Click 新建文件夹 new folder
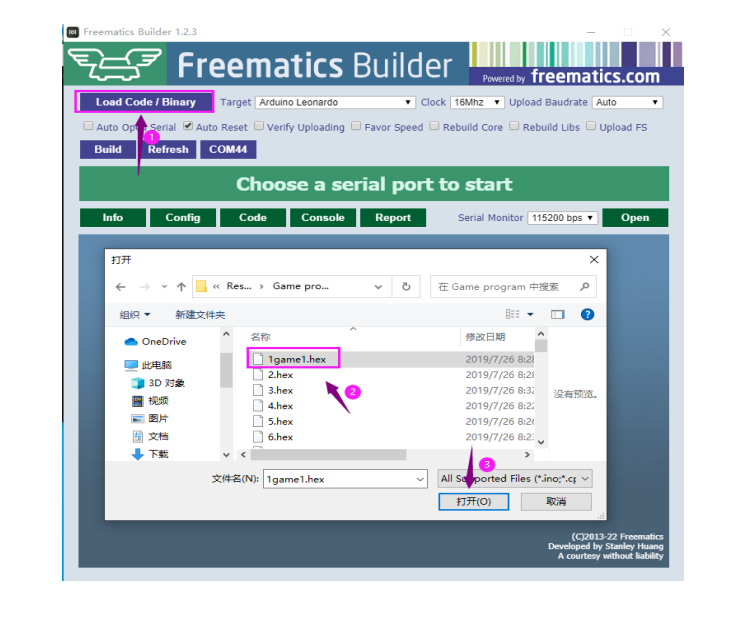Image resolution: width=731 pixels, height=622 pixels. tap(200, 315)
